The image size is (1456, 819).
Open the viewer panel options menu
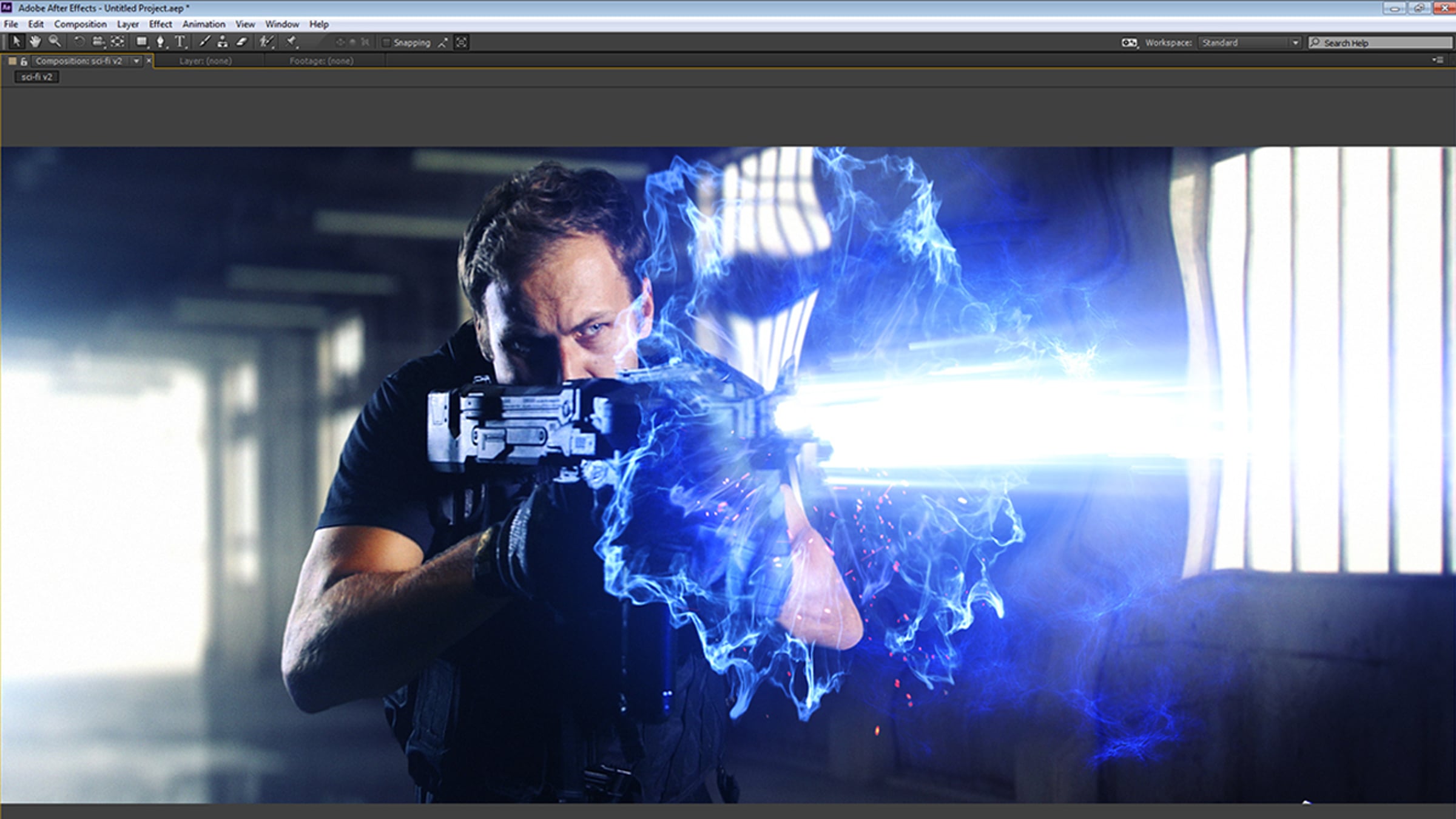coord(1438,60)
